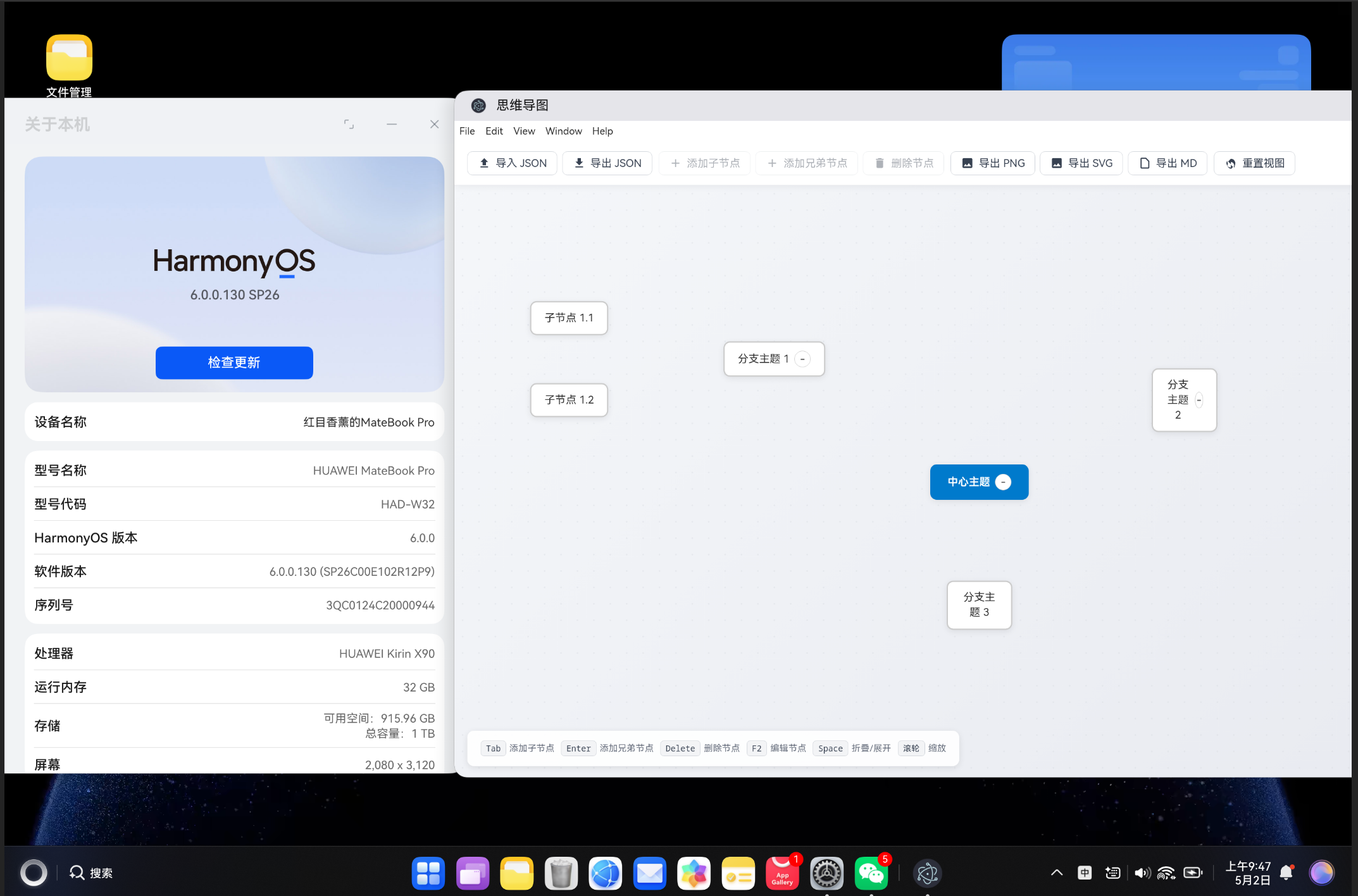Click the 运行内存 32 GB value

coord(419,687)
